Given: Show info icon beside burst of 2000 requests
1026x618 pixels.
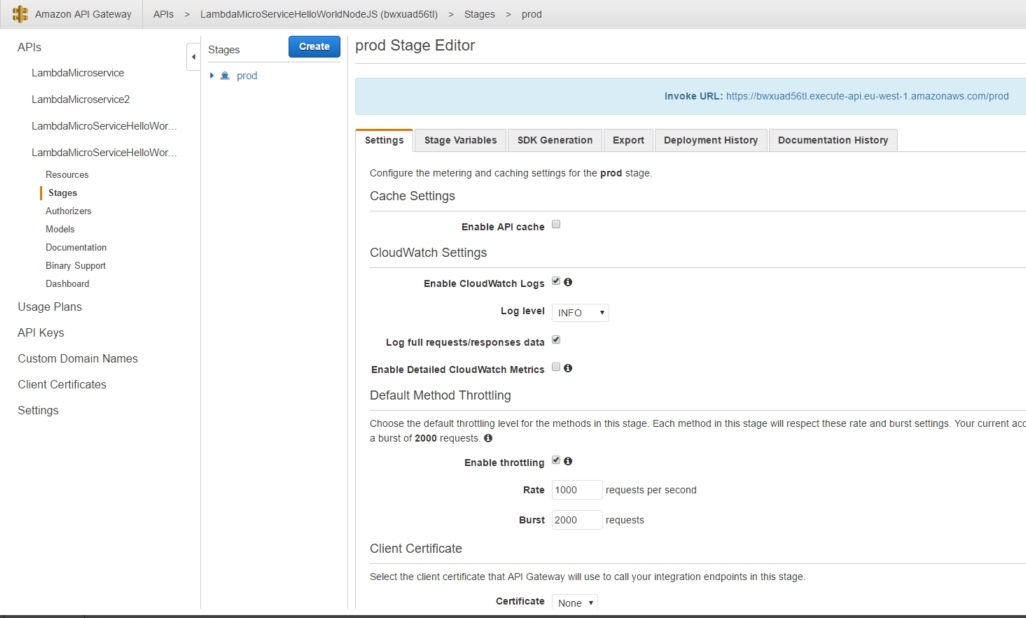Looking at the screenshot, I should 488,438.
